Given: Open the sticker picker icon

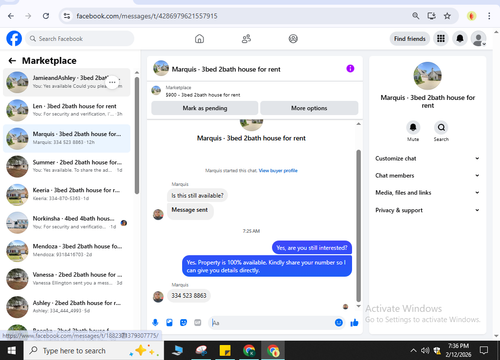Looking at the screenshot, I should [x=183, y=322].
